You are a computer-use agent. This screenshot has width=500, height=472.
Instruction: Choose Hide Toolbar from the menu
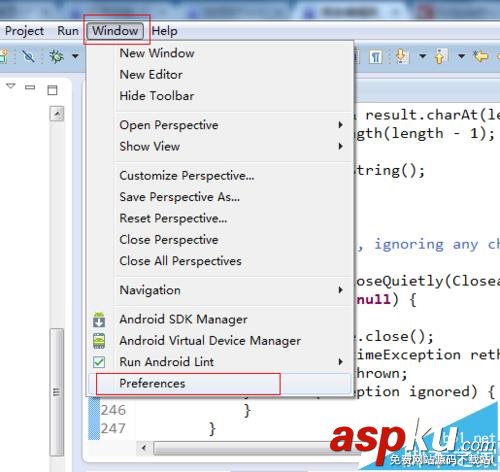point(219,96)
